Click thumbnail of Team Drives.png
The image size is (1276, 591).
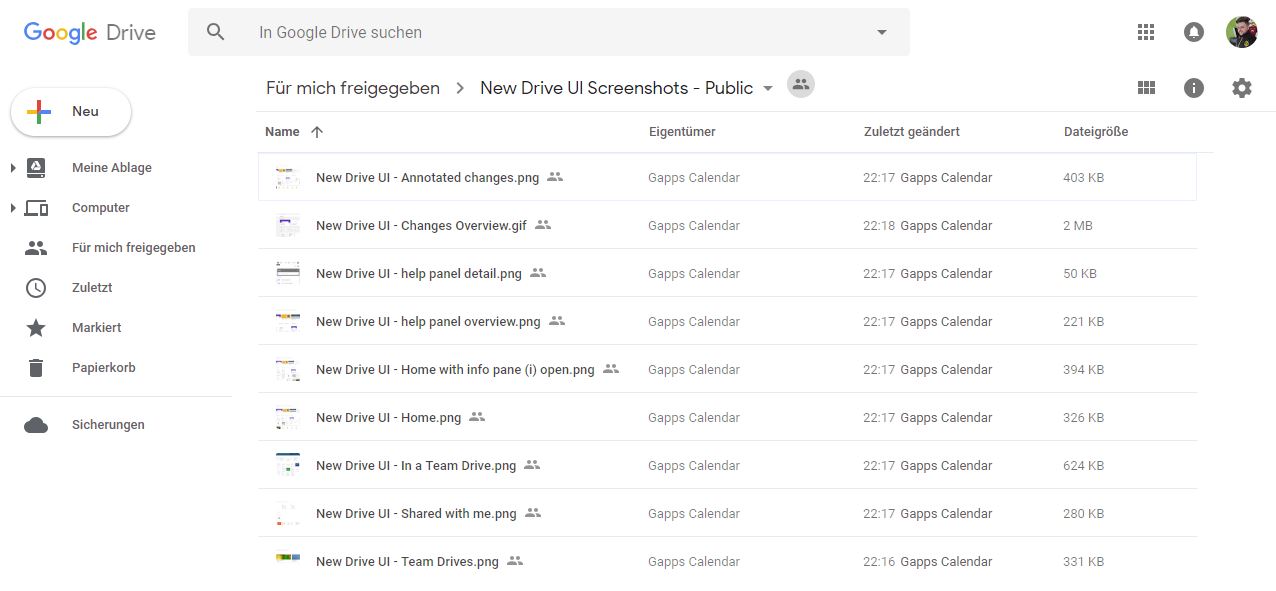pyautogui.click(x=288, y=558)
